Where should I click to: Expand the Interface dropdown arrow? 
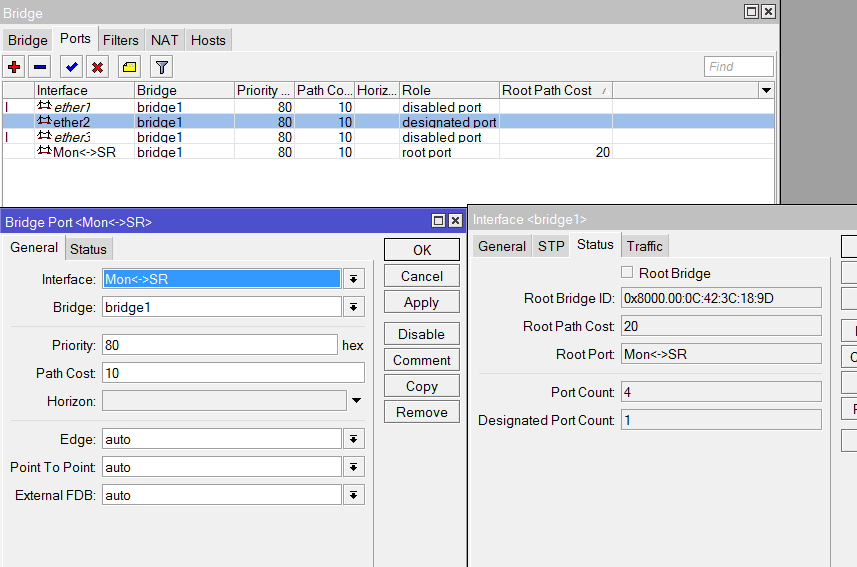click(x=353, y=279)
